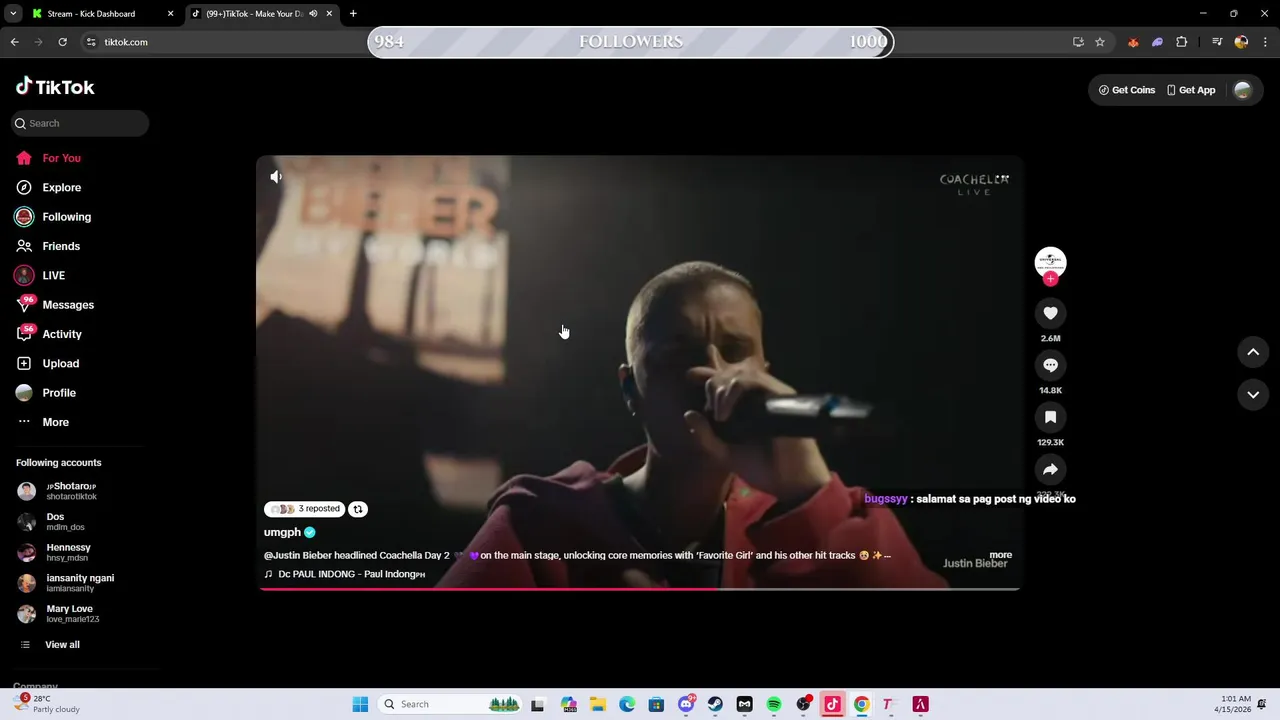The width and height of the screenshot is (1280, 720).
Task: Open the purple ghost extension
Action: tap(1157, 42)
